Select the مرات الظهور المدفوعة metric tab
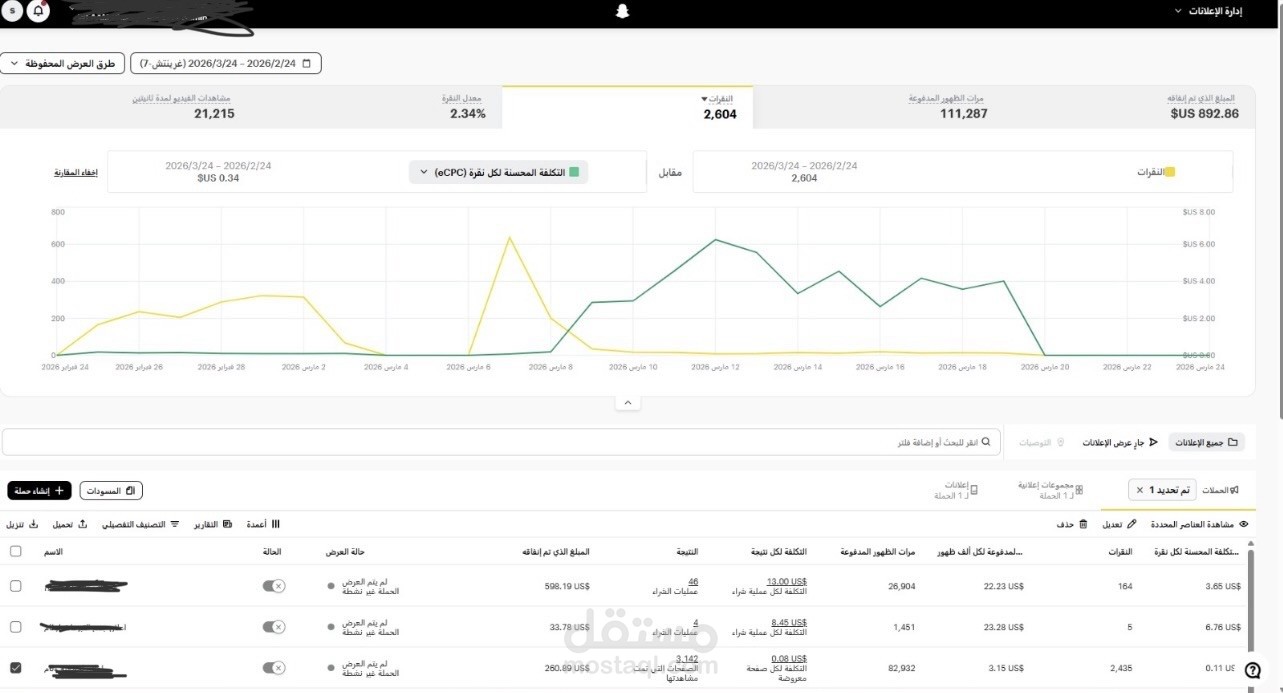1283x693 pixels. coord(878,107)
